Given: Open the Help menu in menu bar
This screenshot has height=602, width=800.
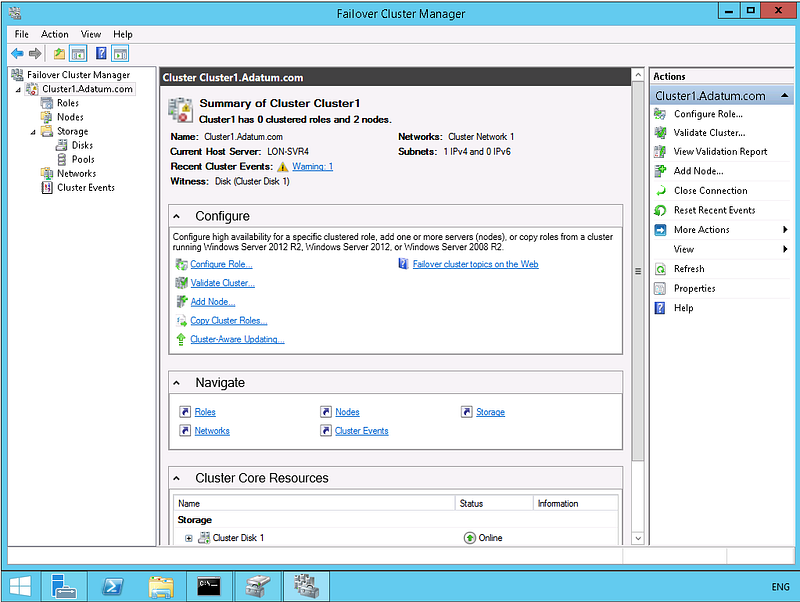Looking at the screenshot, I should pyautogui.click(x=123, y=34).
